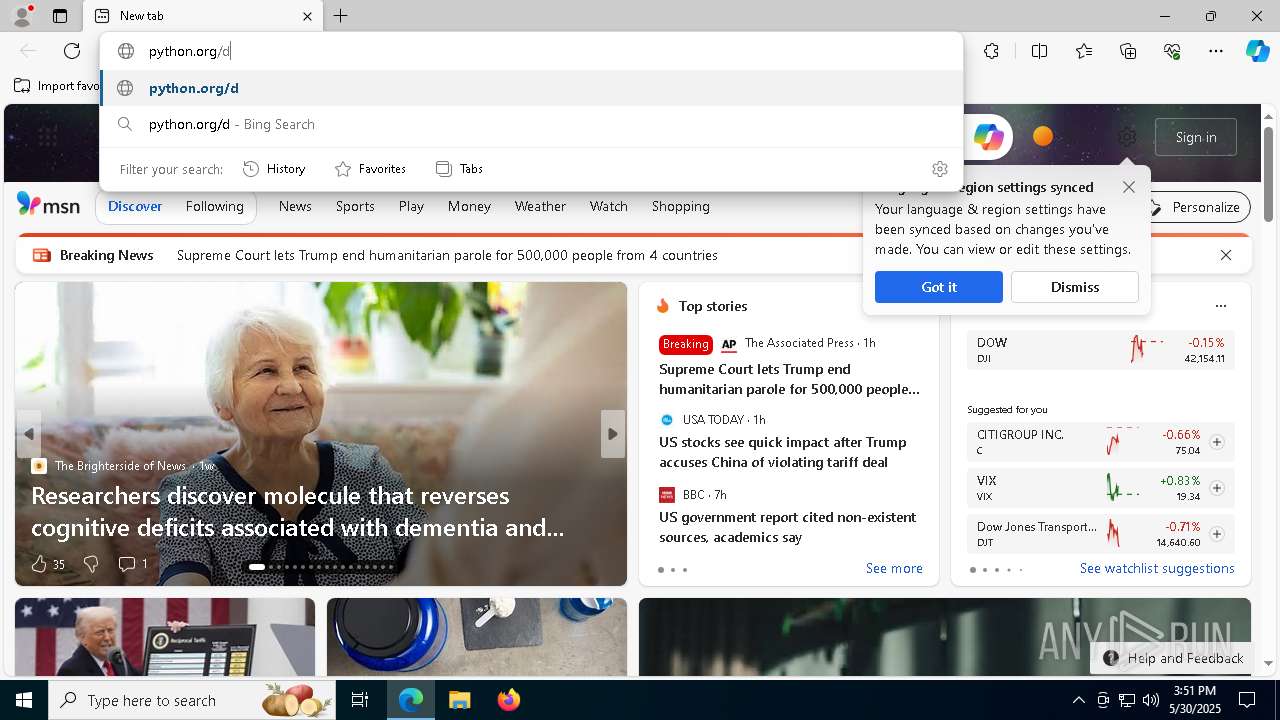Image resolution: width=1280 pixels, height=720 pixels.
Task: Open the Extensions puzzle icon
Action: click(991, 51)
